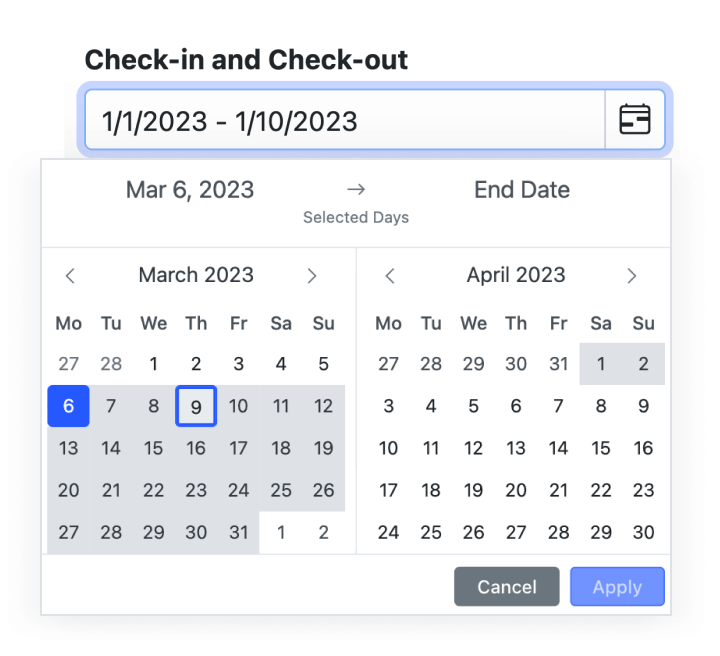The height and width of the screenshot is (656, 720).
Task: Select March 6 start date
Action: click(x=69, y=406)
